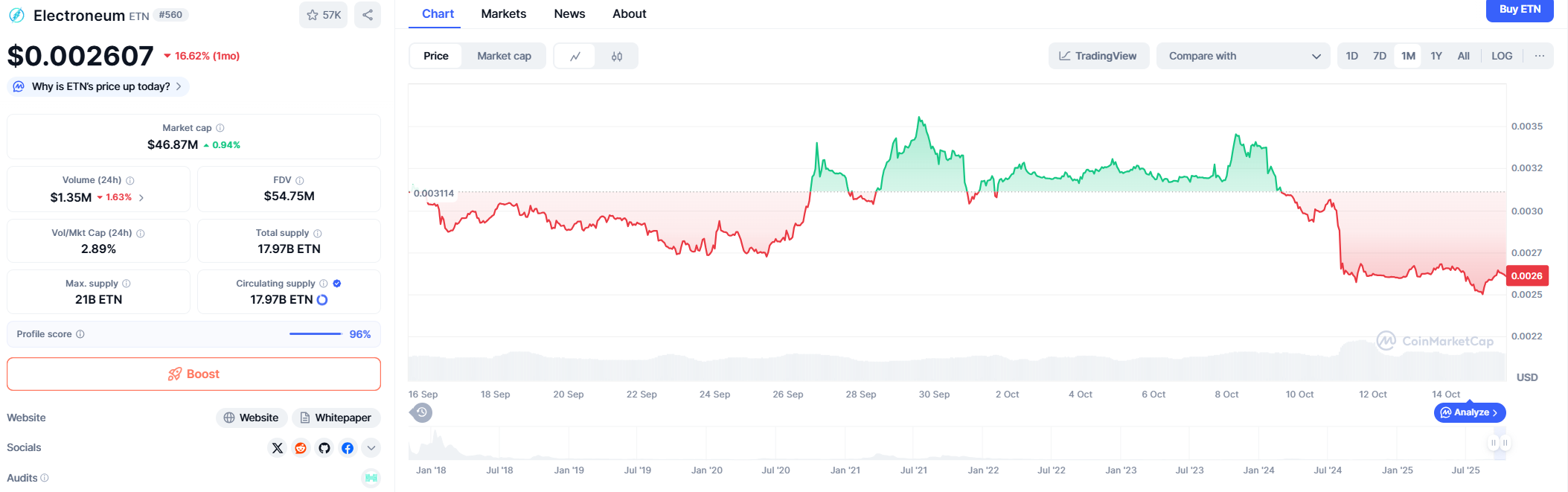Open Electroneum's Reddit social link

301,448
